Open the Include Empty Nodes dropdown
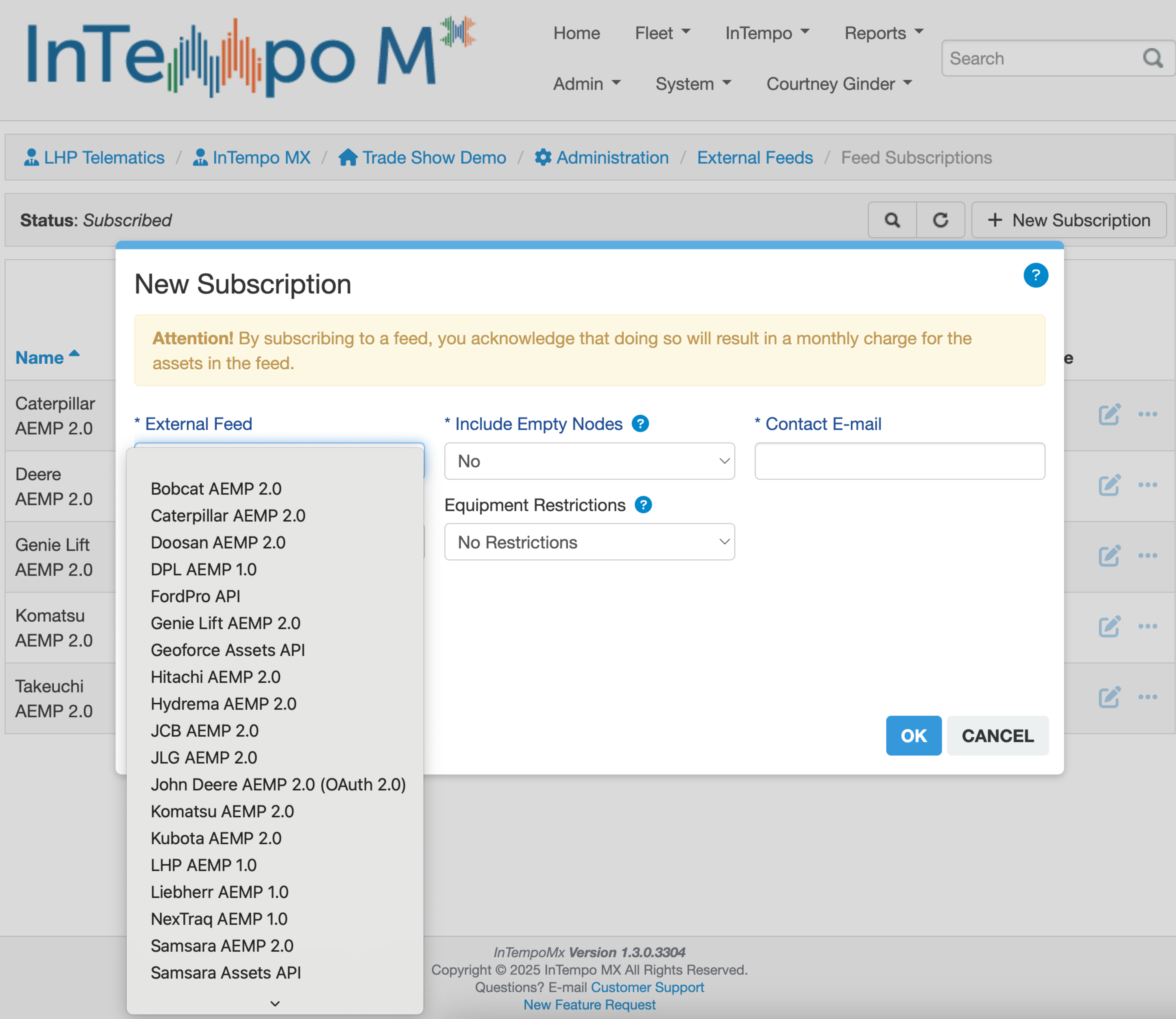 pyautogui.click(x=589, y=461)
